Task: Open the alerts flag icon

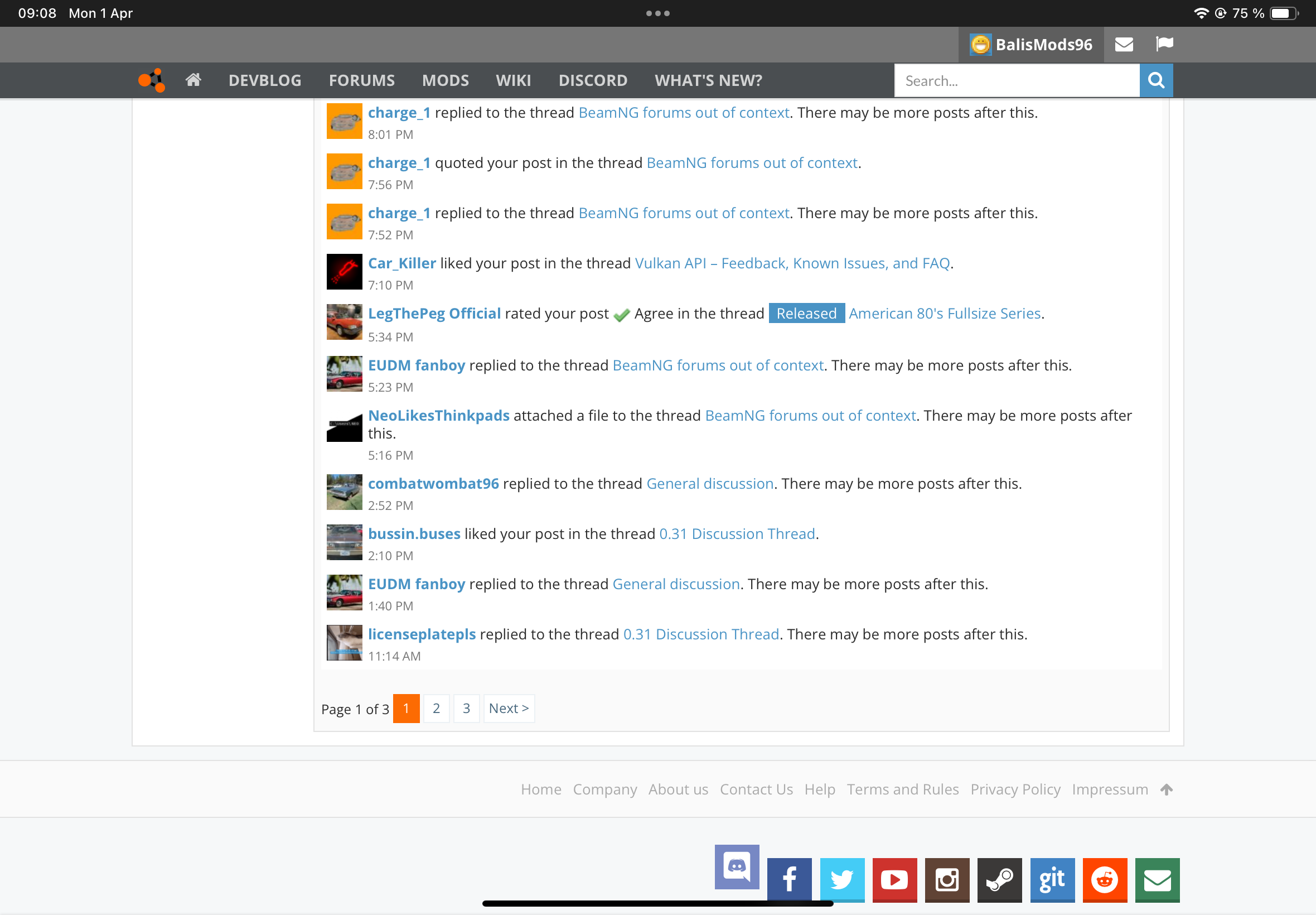Action: (1165, 44)
